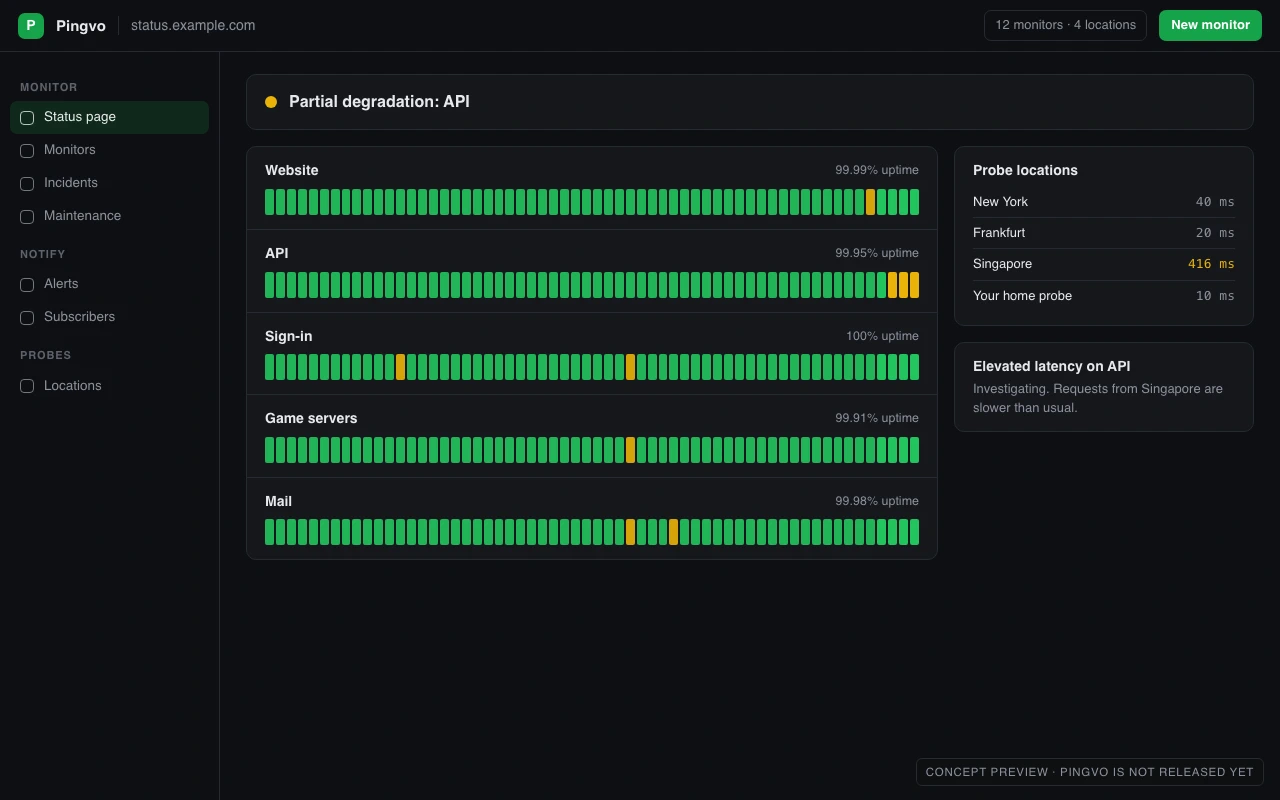
Task: Select the Your home probe row
Action: click(x=1104, y=296)
